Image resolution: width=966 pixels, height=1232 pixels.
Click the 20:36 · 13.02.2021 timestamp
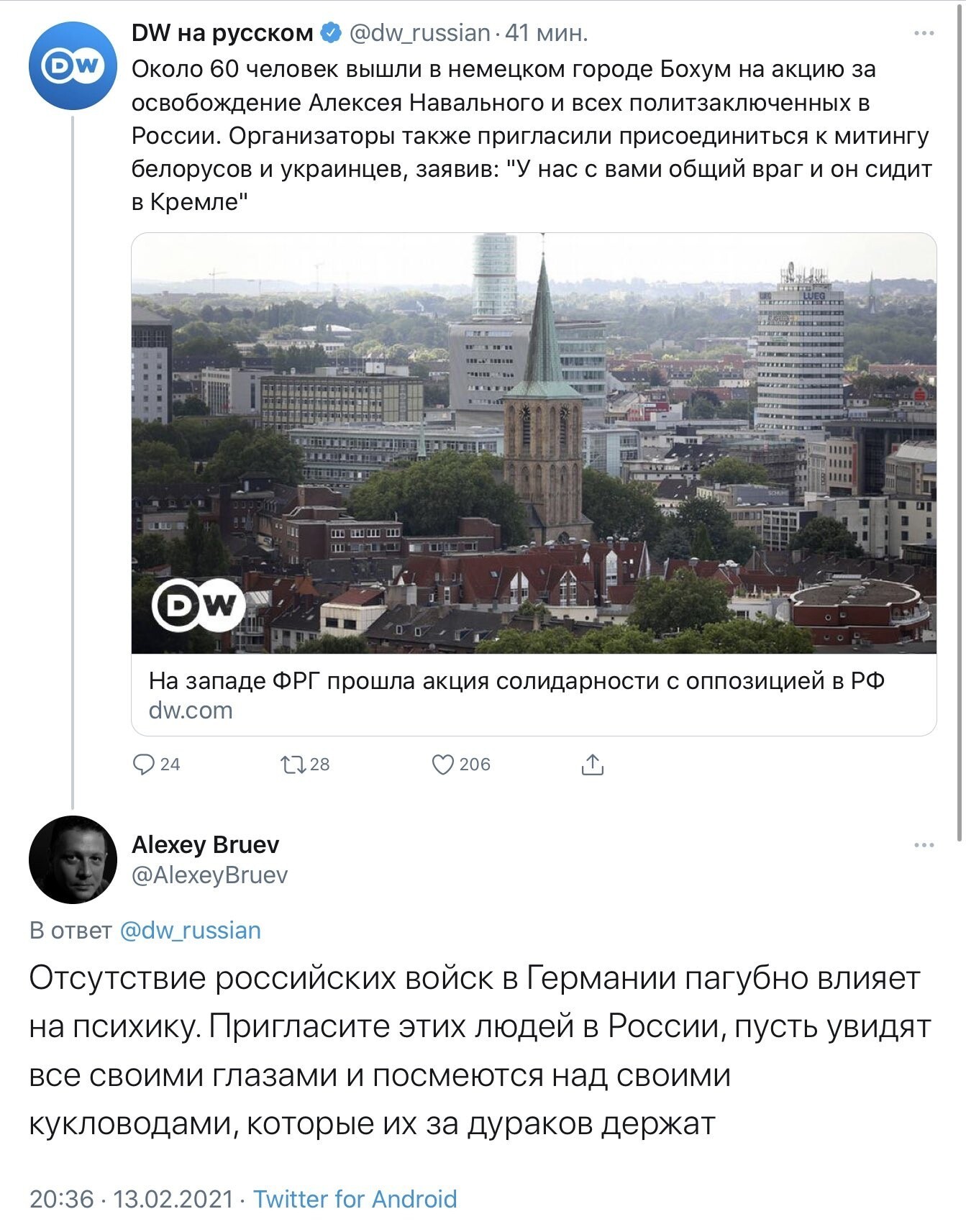pos(132,1199)
